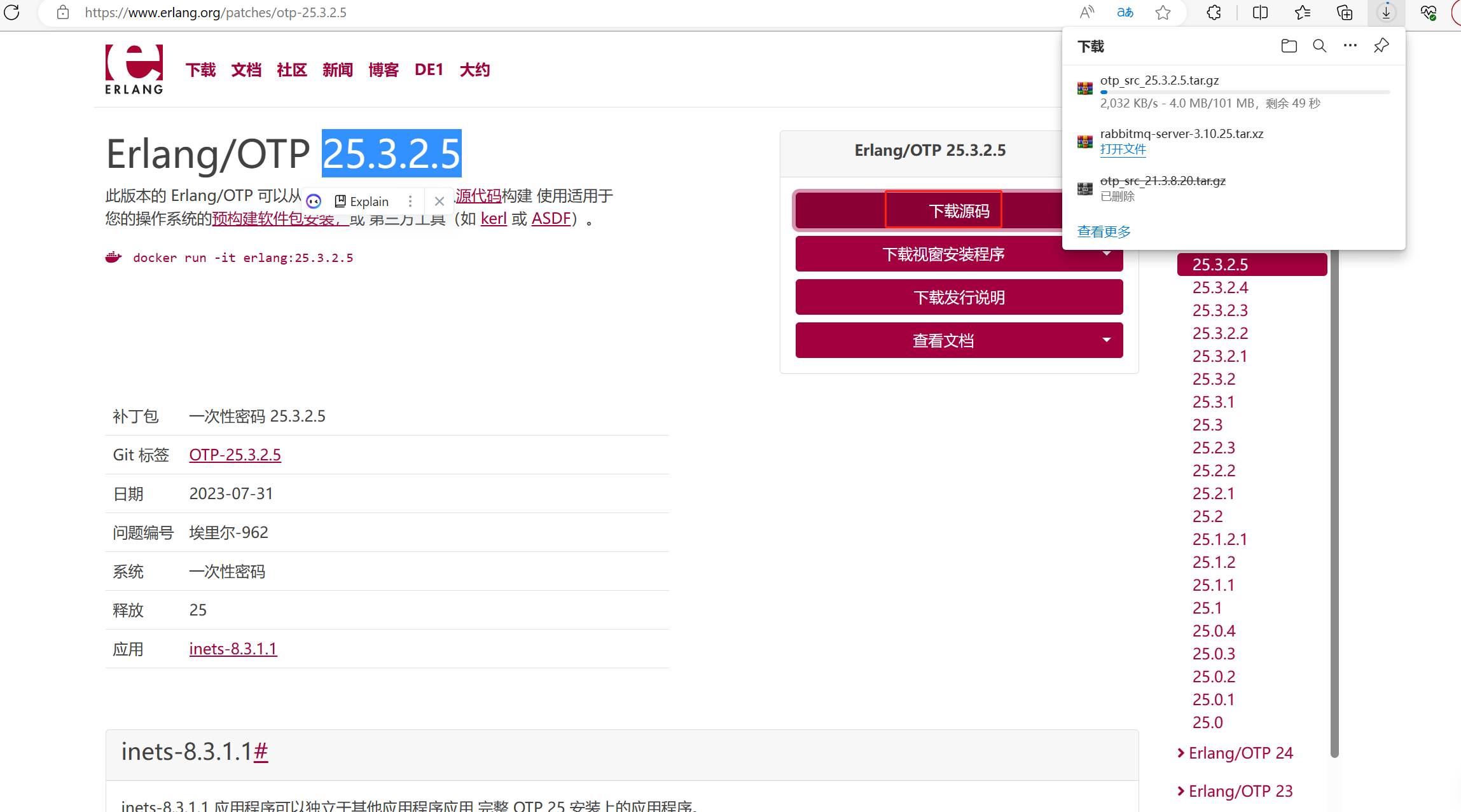1461x812 pixels.
Task: Close the Explain popup toolbar
Action: click(x=439, y=202)
